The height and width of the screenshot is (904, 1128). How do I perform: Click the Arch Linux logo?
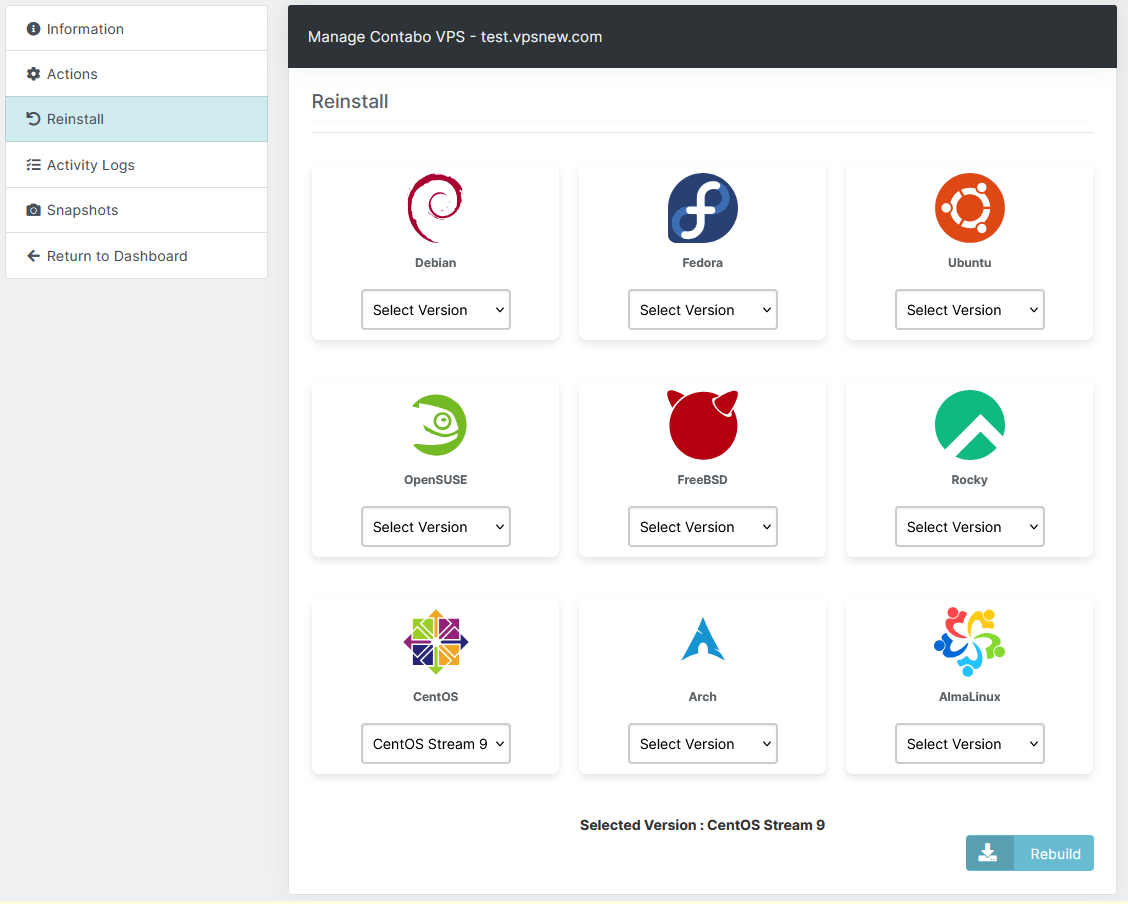point(702,640)
